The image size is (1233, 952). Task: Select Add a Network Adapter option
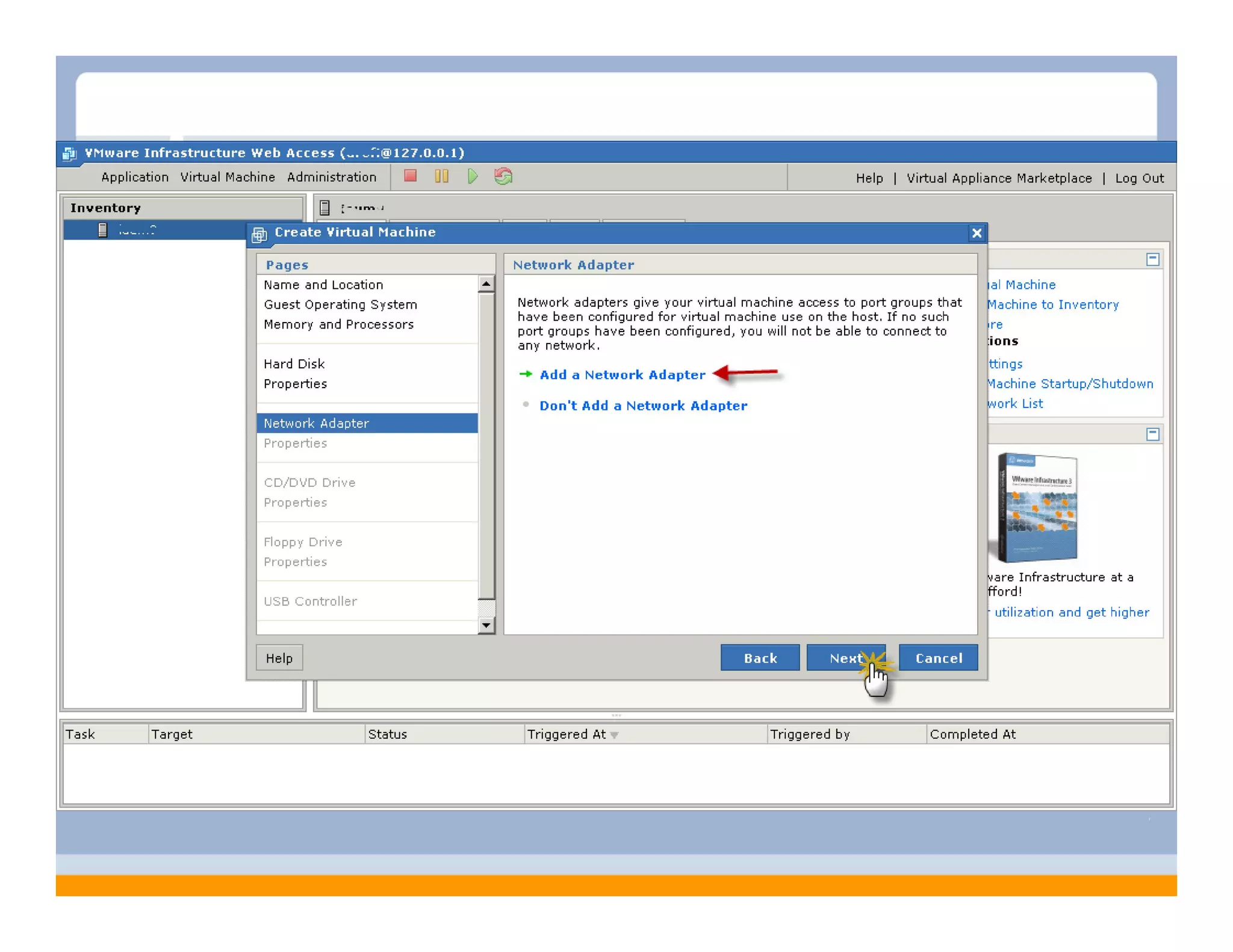point(622,374)
